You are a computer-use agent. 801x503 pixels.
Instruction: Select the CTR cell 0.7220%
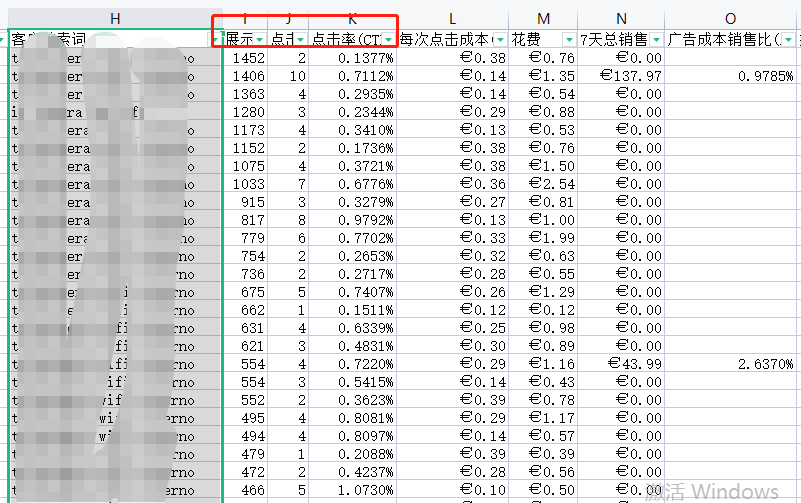tap(352, 364)
